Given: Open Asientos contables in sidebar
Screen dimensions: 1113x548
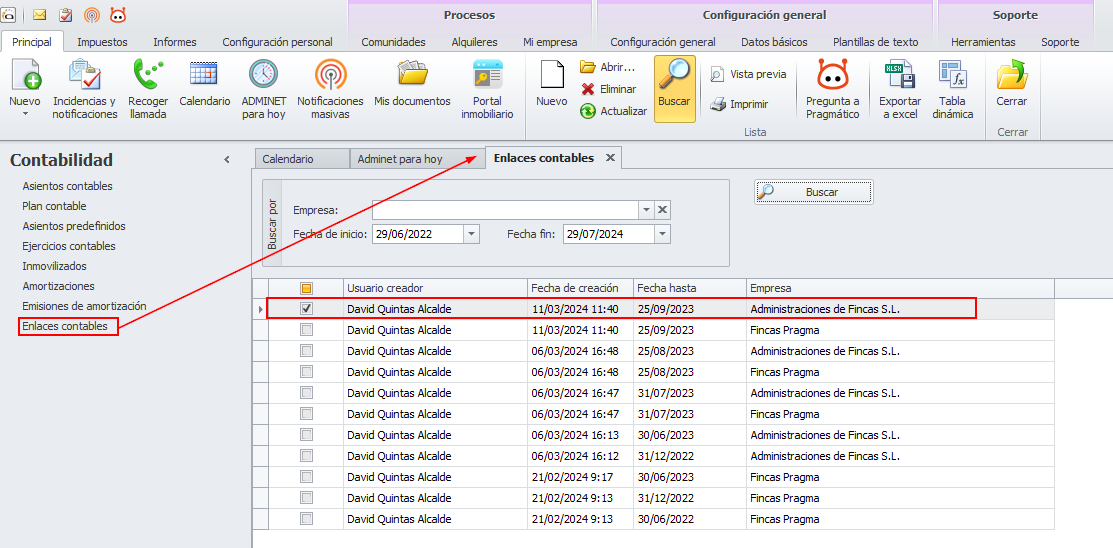Looking at the screenshot, I should tap(67, 186).
